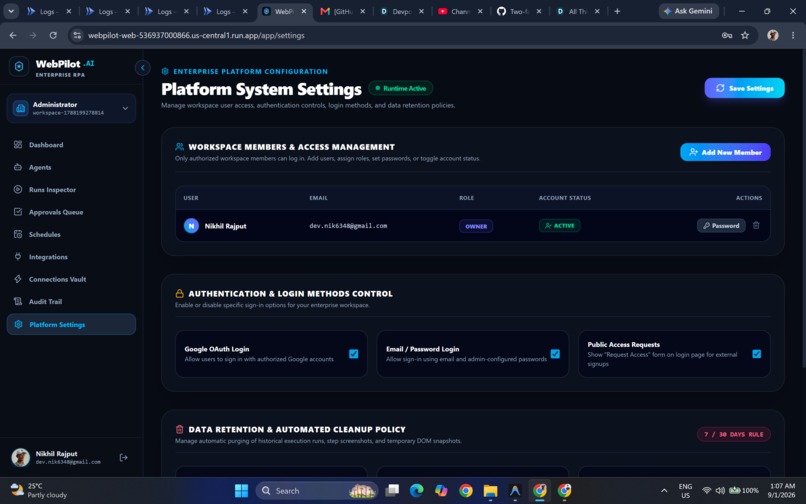This screenshot has height=504, width=806.
Task: Click the 7 / 30 DAYS RULE badge
Action: (734, 435)
